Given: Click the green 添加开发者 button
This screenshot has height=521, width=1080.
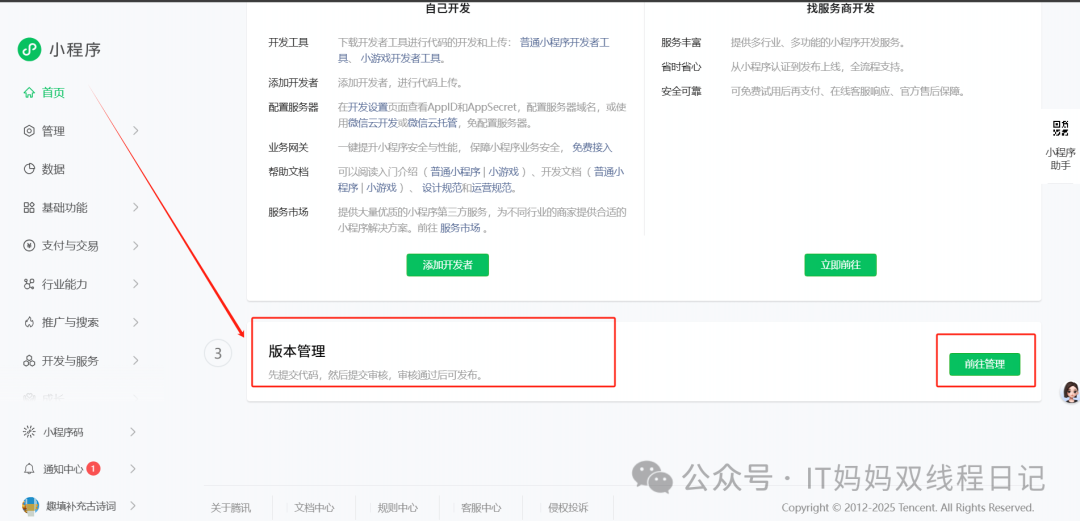Looking at the screenshot, I should pos(447,265).
